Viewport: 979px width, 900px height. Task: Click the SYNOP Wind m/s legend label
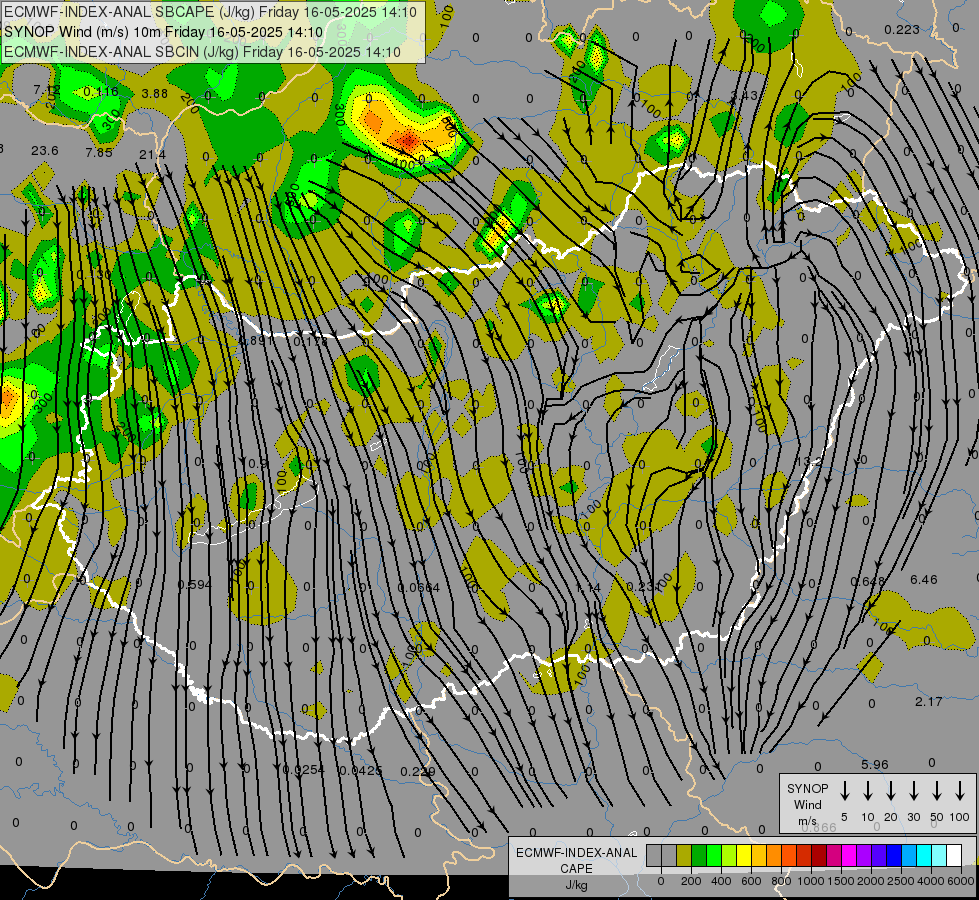pyautogui.click(x=807, y=804)
